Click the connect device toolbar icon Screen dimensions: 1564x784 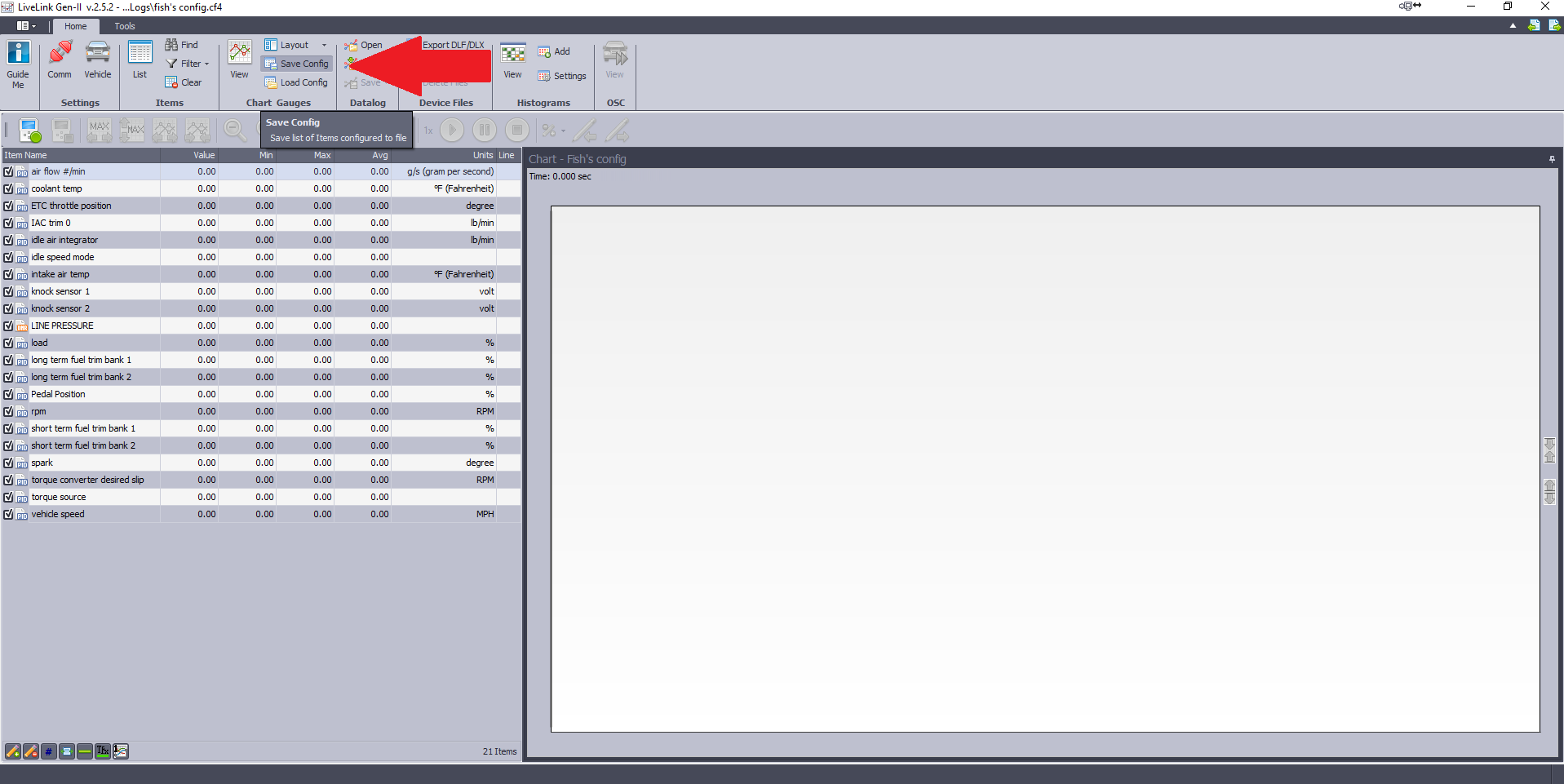pos(30,131)
